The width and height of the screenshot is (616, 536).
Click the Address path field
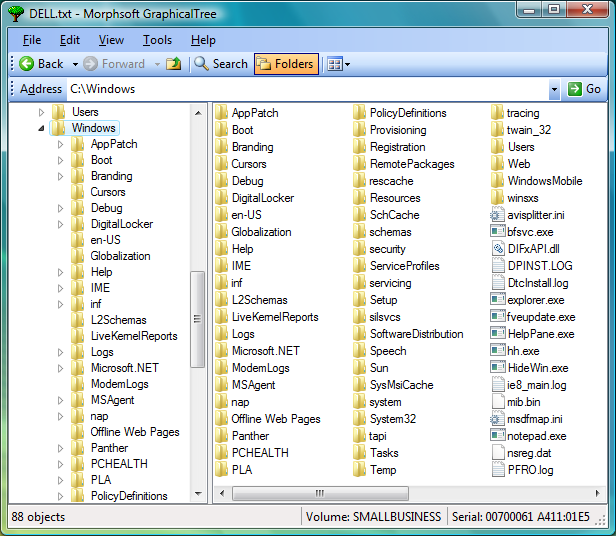[x=308, y=89]
